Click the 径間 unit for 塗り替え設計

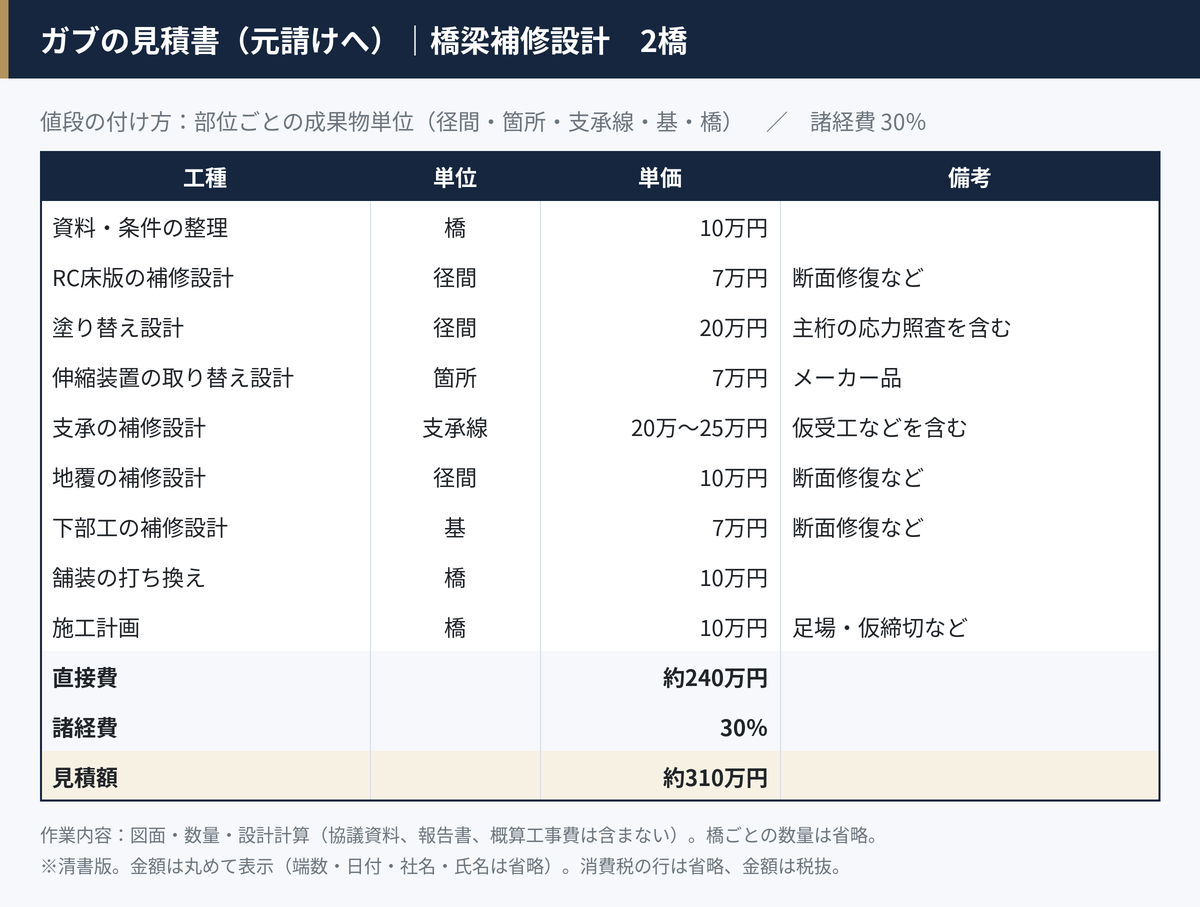pyautogui.click(x=455, y=328)
